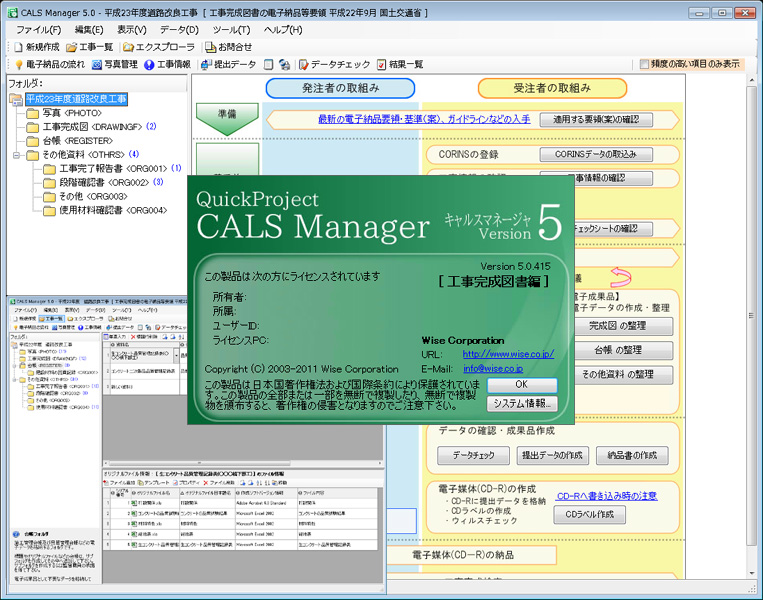Screen dimensions: 763x600
Task: Open the ファイル(F) menu
Action: 39,30
